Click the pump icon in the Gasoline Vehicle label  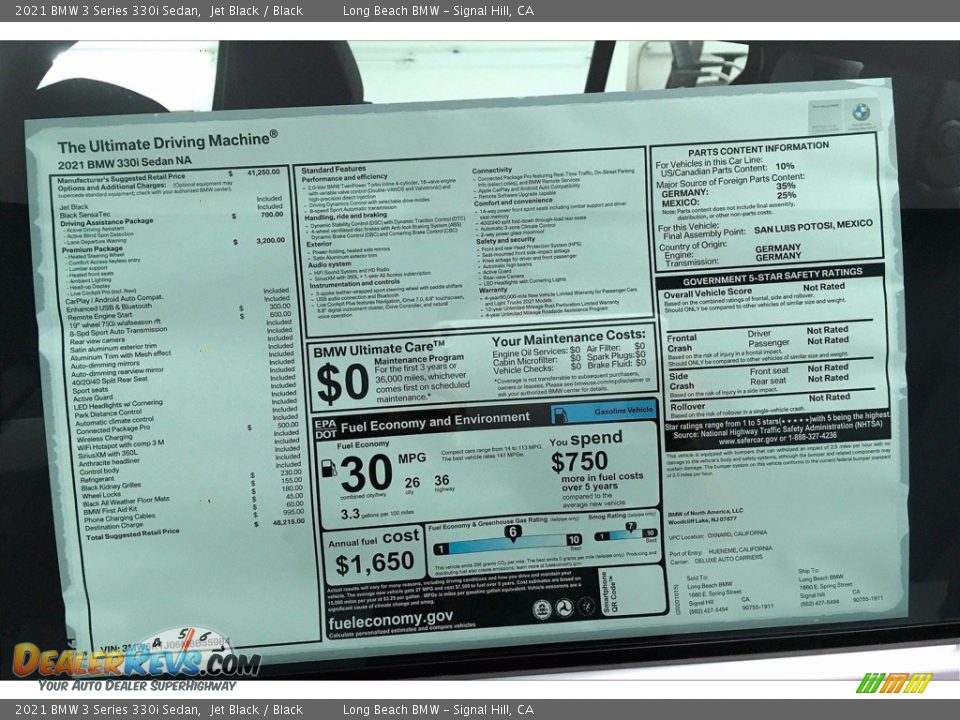click(561, 414)
